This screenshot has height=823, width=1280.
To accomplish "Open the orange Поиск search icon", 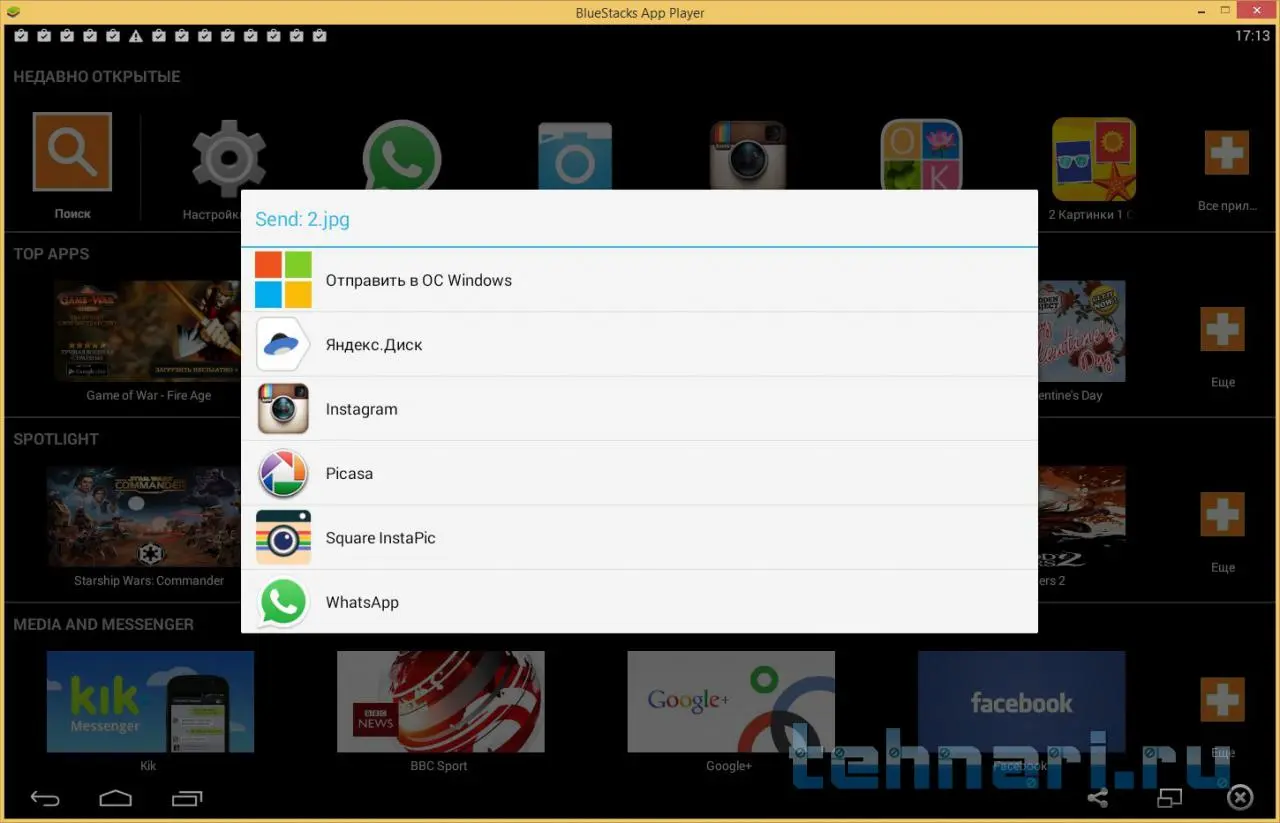I will [x=72, y=152].
